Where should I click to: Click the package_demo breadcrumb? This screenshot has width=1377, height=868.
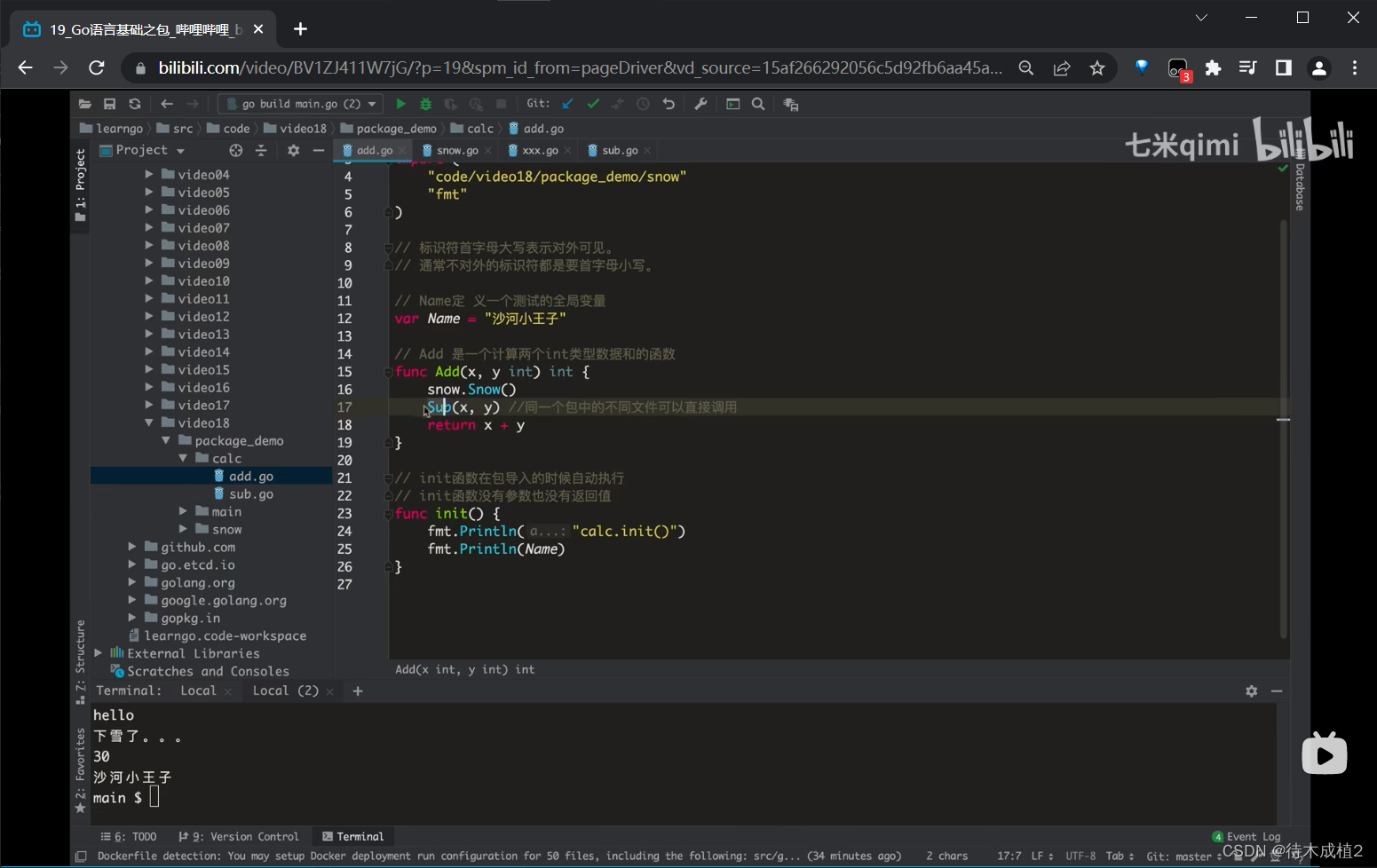coord(388,129)
